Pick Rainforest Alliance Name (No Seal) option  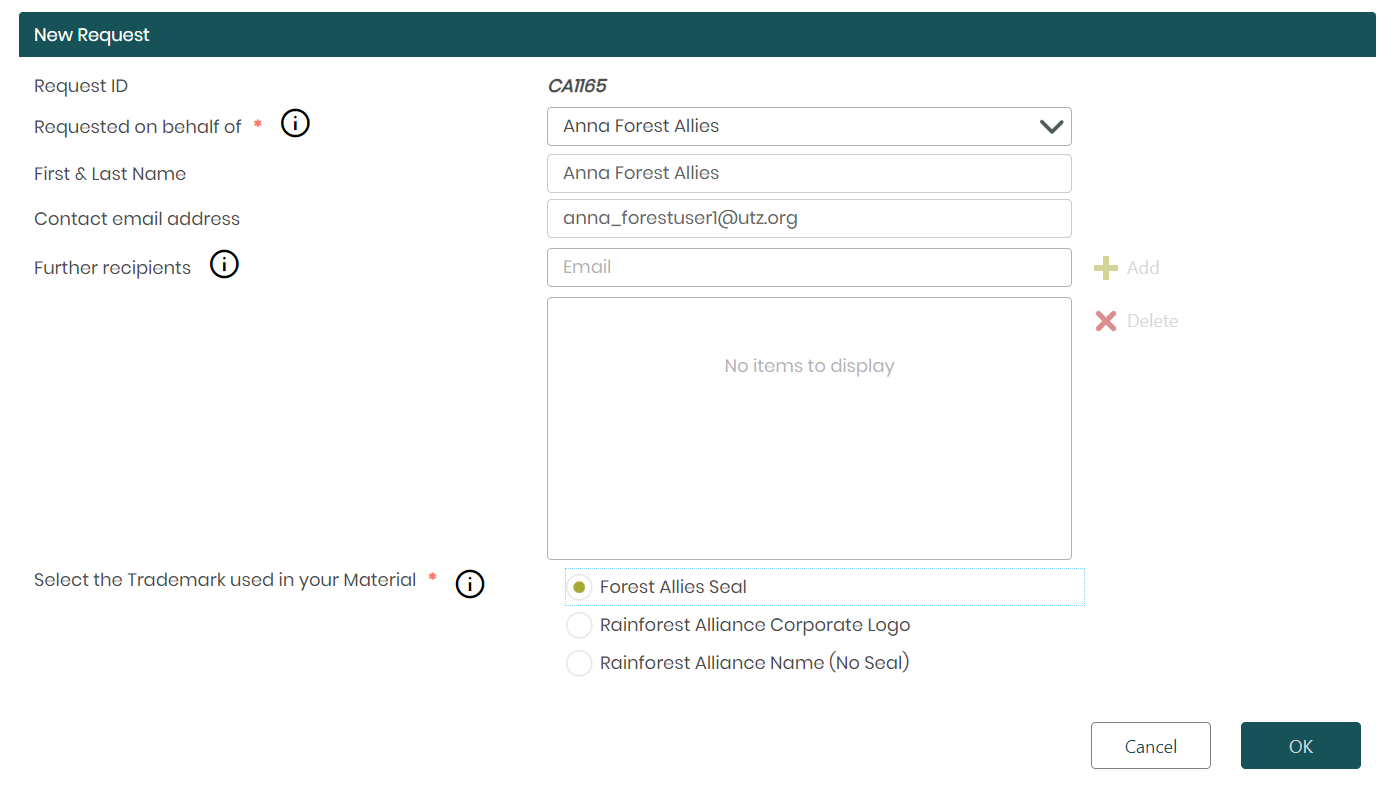pyautogui.click(x=579, y=663)
